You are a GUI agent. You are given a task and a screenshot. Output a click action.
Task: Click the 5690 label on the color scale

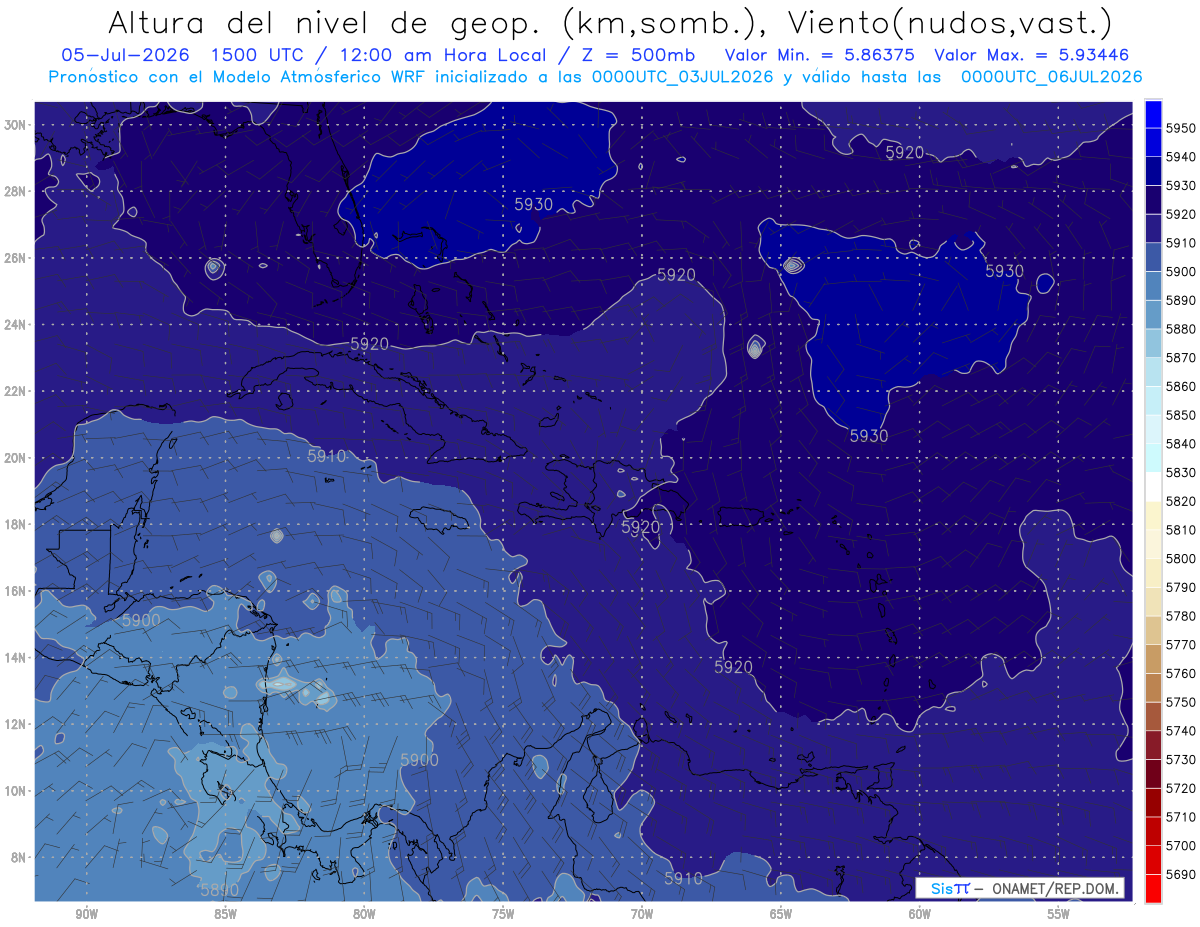coord(1181,874)
